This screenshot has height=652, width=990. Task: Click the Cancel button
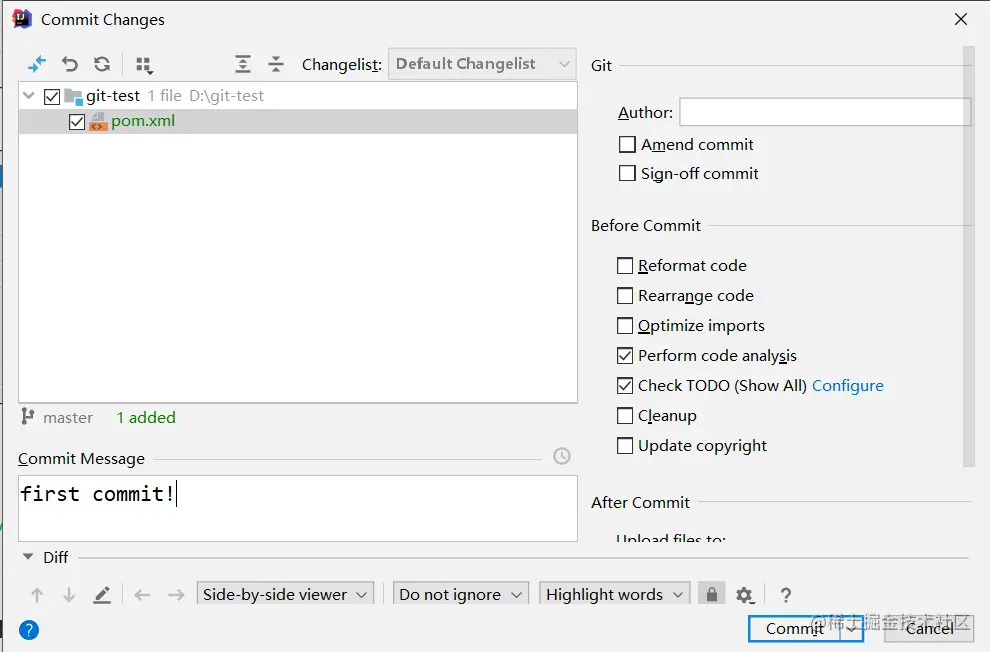[x=929, y=629]
